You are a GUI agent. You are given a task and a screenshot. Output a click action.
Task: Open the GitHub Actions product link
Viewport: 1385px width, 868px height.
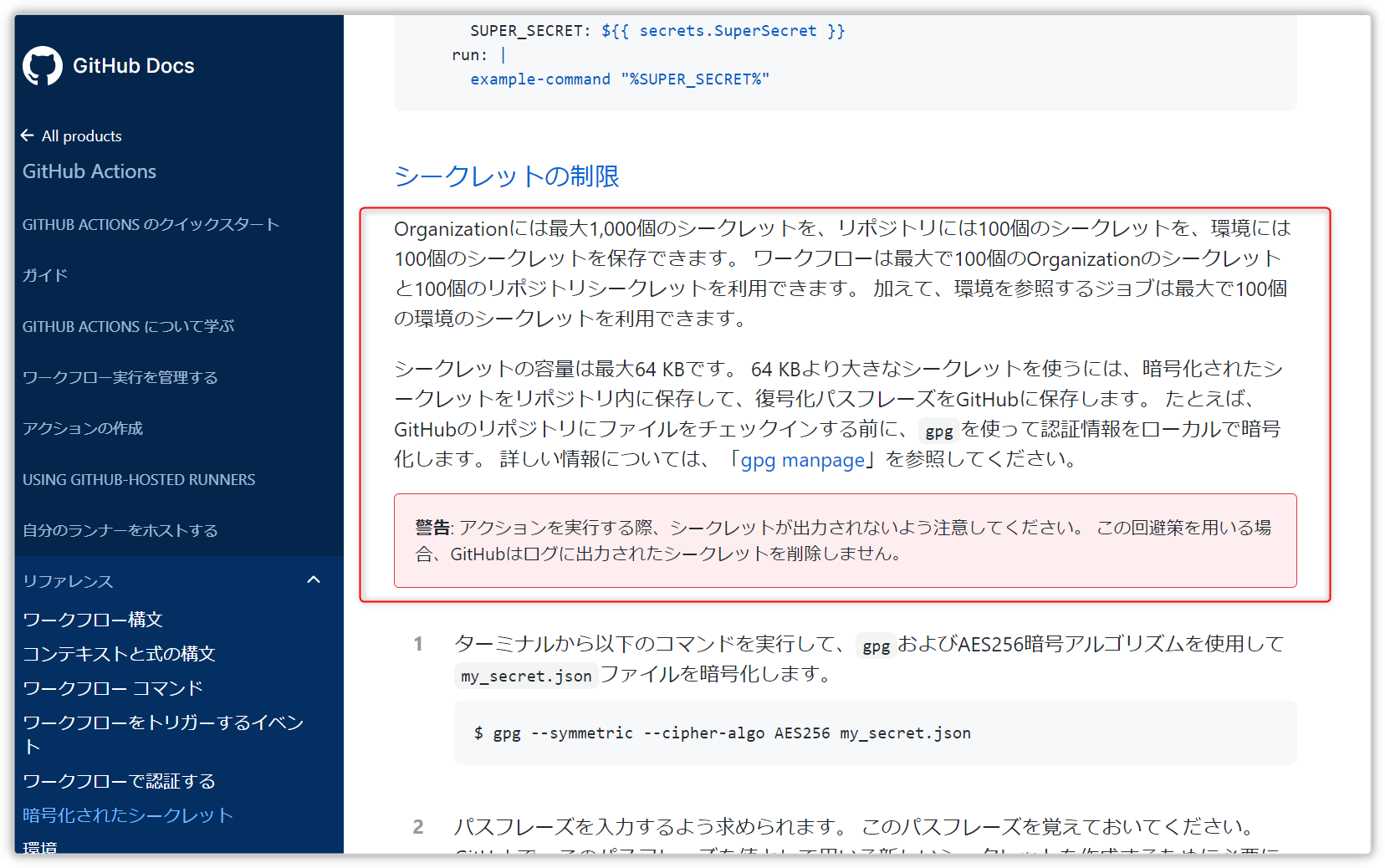[x=89, y=171]
